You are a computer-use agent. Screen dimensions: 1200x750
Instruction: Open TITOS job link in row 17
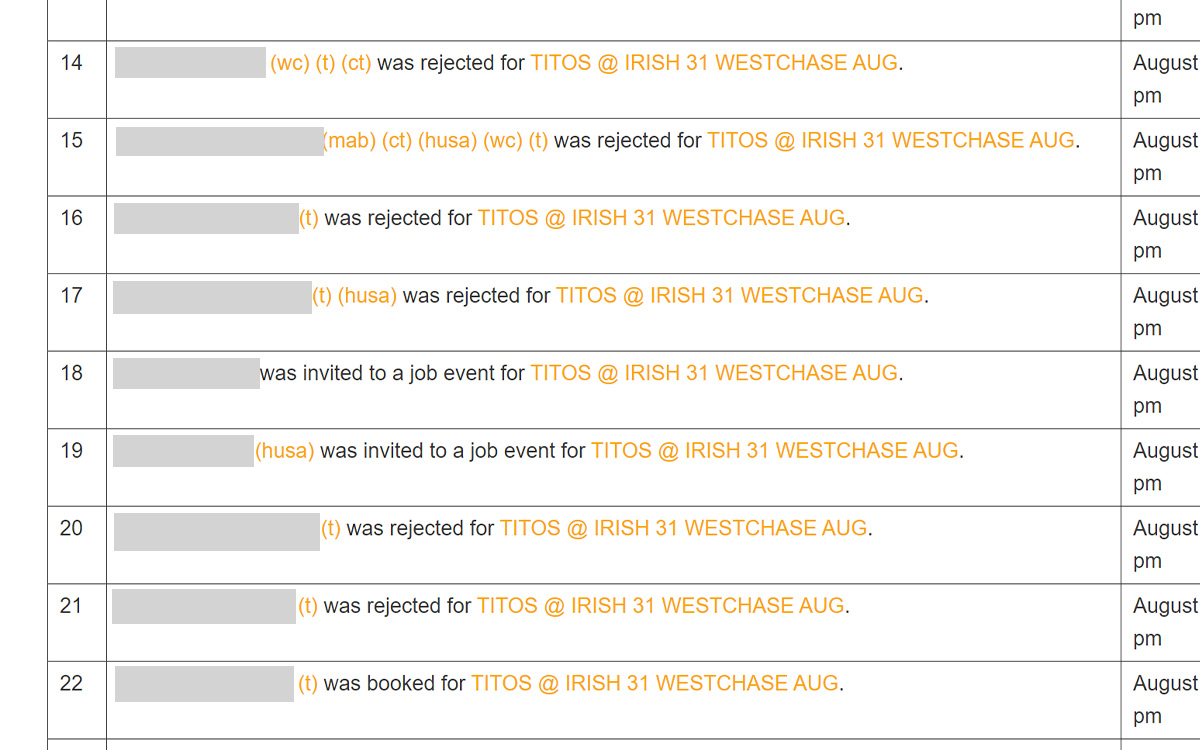click(x=740, y=296)
